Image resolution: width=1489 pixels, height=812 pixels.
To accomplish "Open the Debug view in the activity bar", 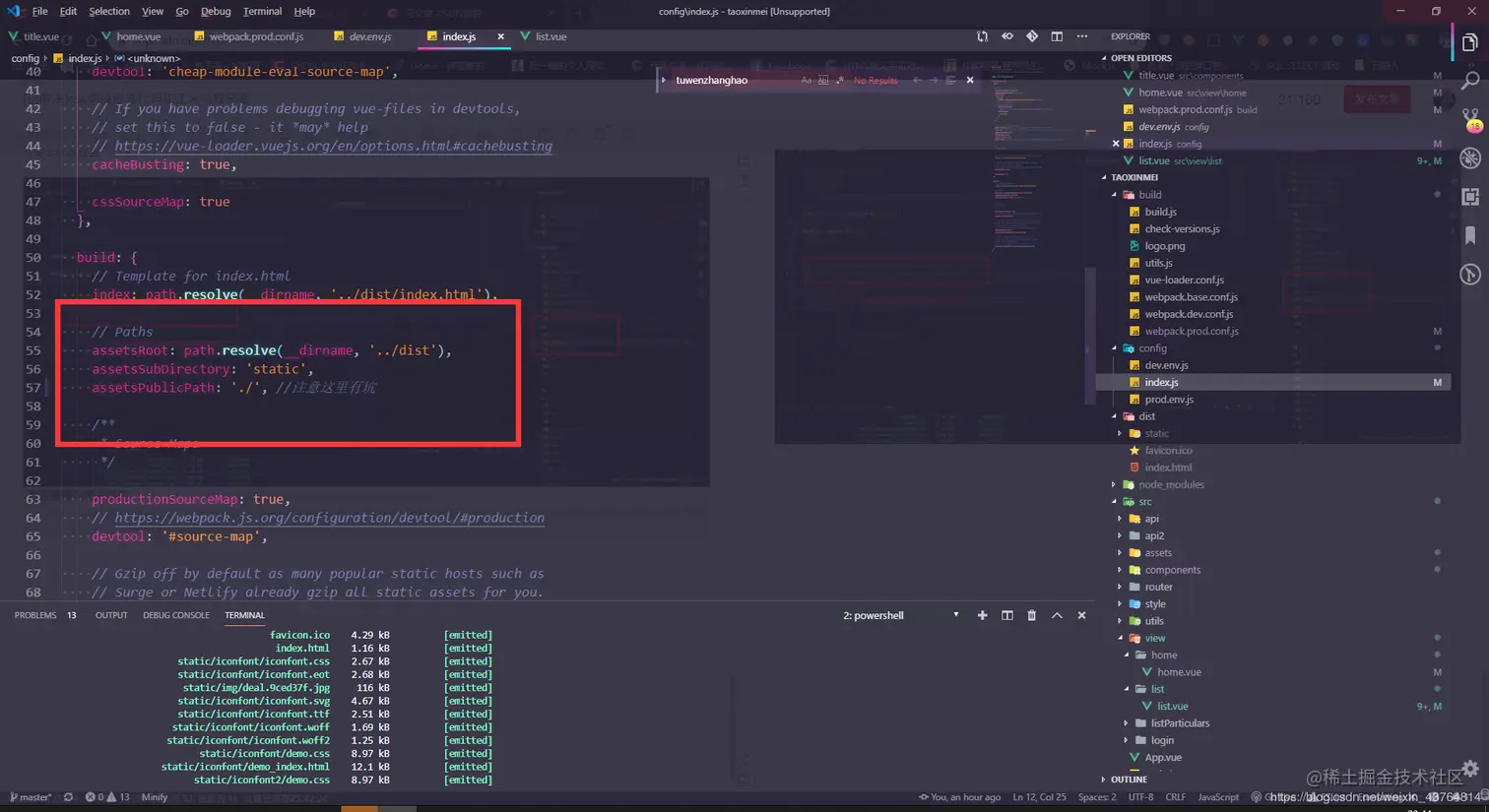I will pos(1470,158).
